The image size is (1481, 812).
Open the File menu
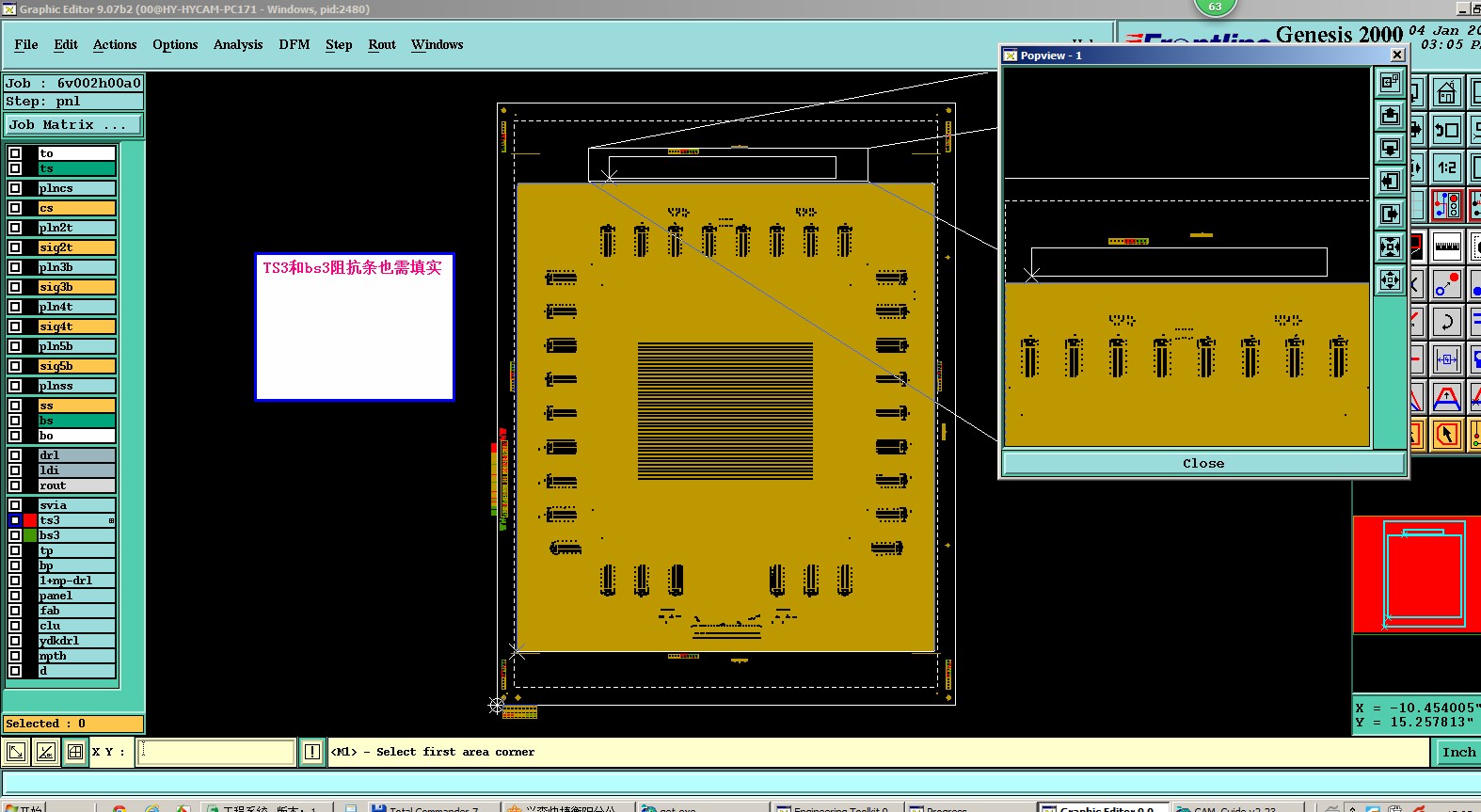26,44
